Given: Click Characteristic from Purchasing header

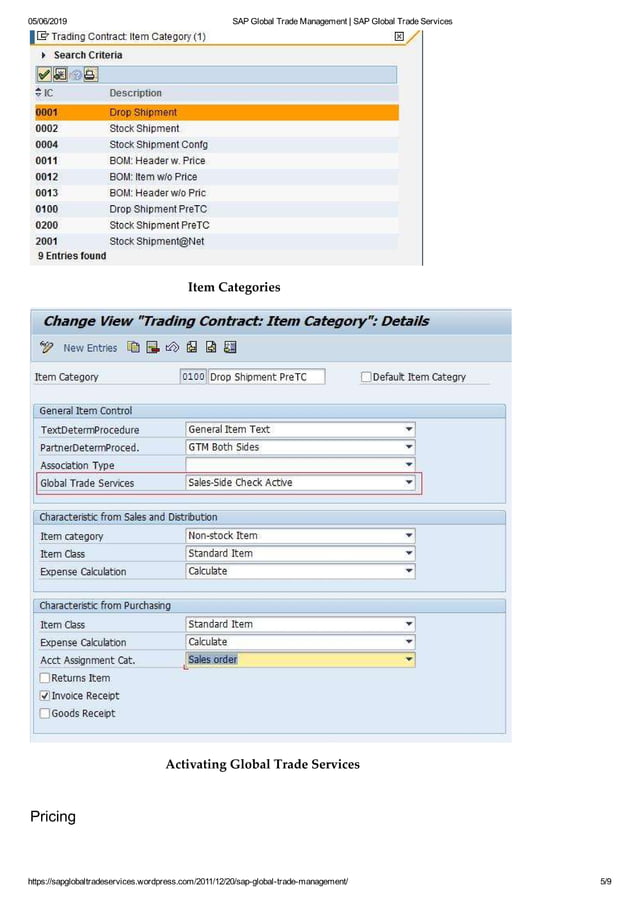Looking at the screenshot, I should pyautogui.click(x=270, y=606).
